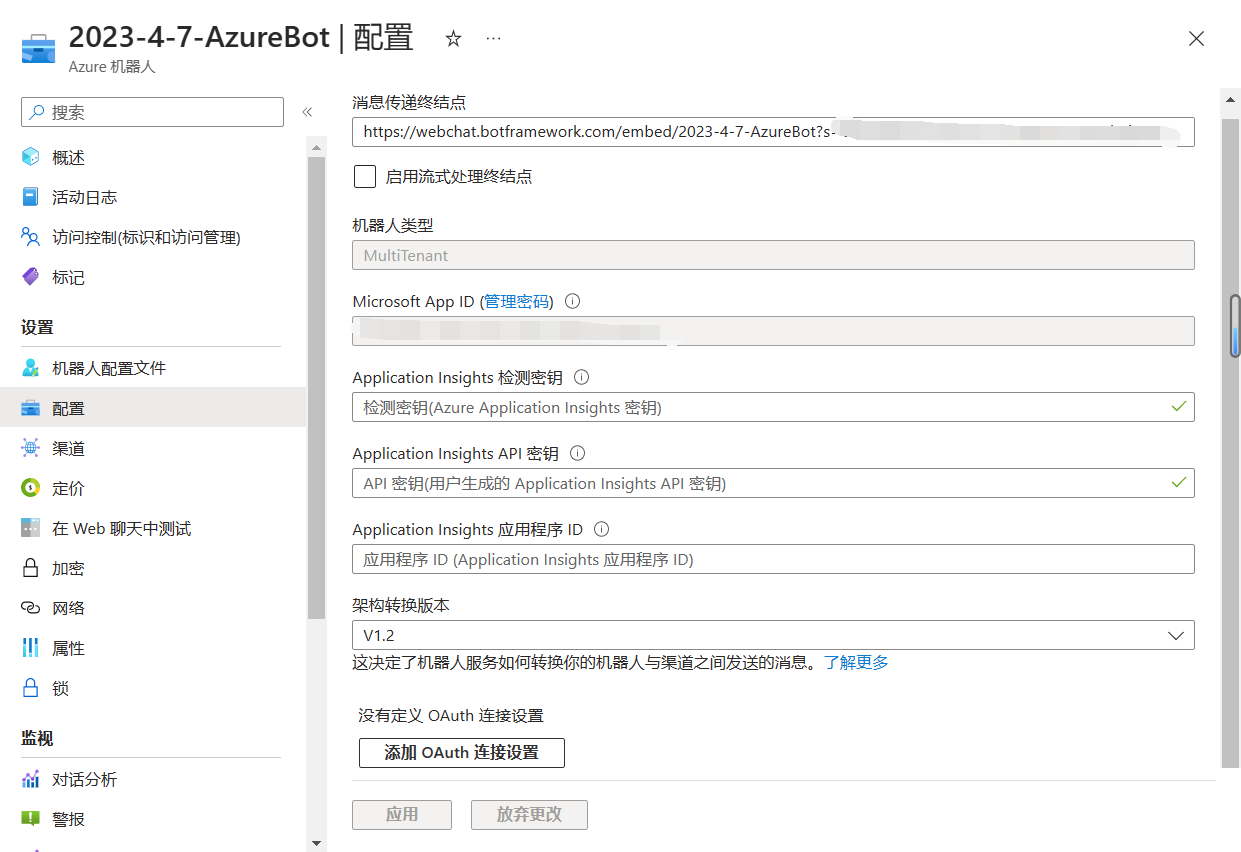The image size is (1241, 852).
Task: Open the 了解更多 link
Action: (856, 662)
